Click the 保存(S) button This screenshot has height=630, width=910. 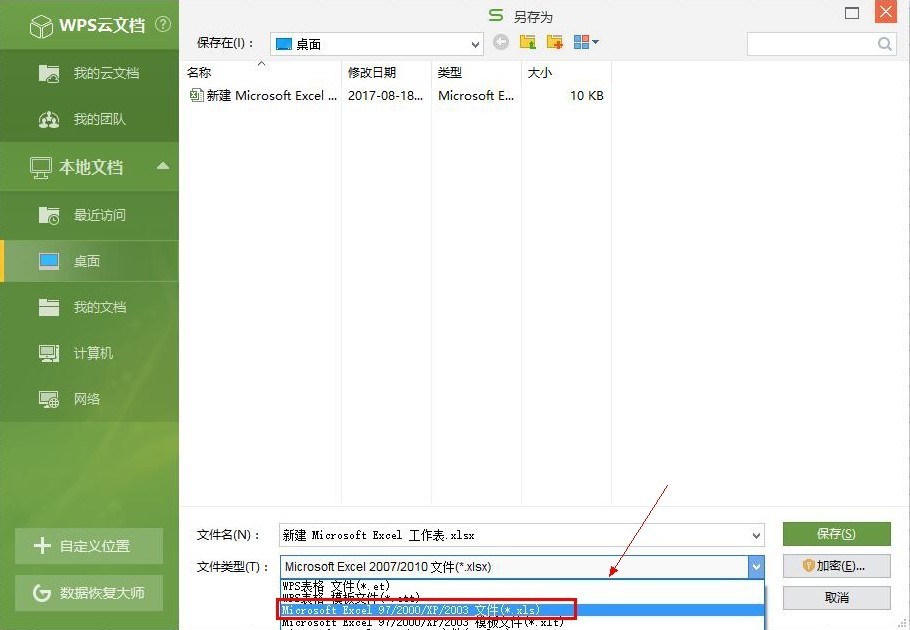pyautogui.click(x=836, y=534)
